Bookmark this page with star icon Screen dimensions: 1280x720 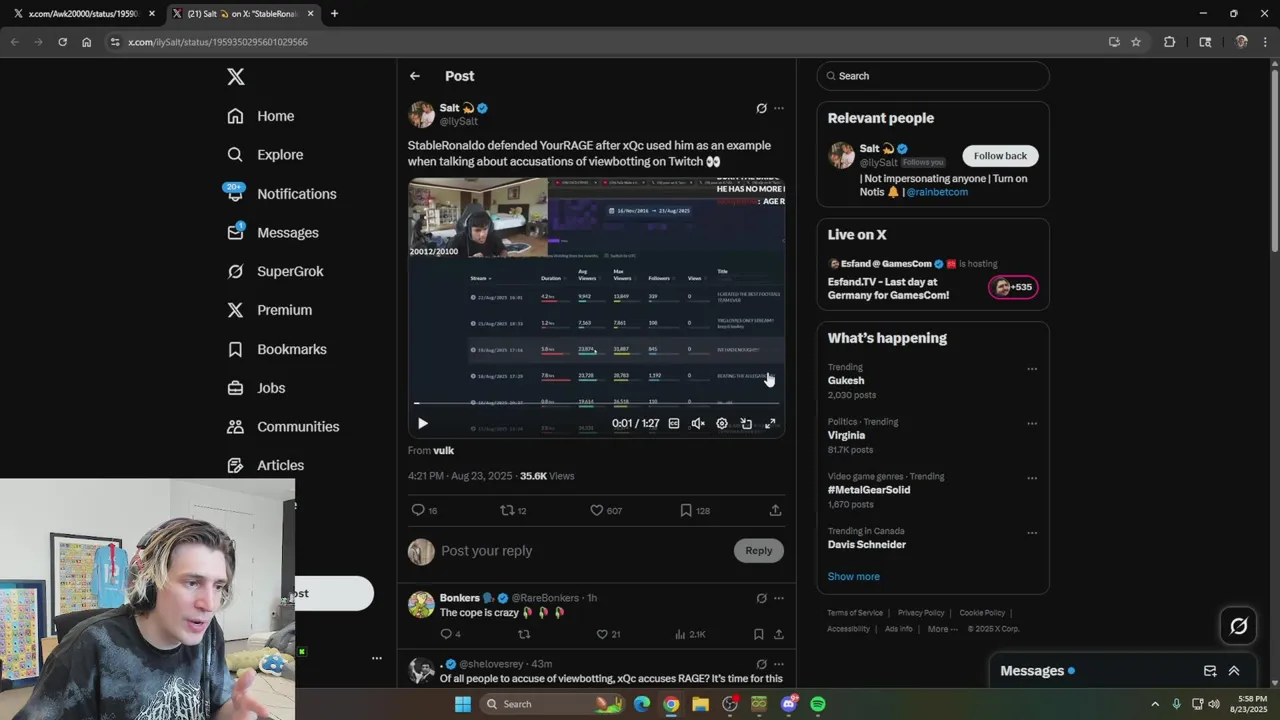(1136, 42)
